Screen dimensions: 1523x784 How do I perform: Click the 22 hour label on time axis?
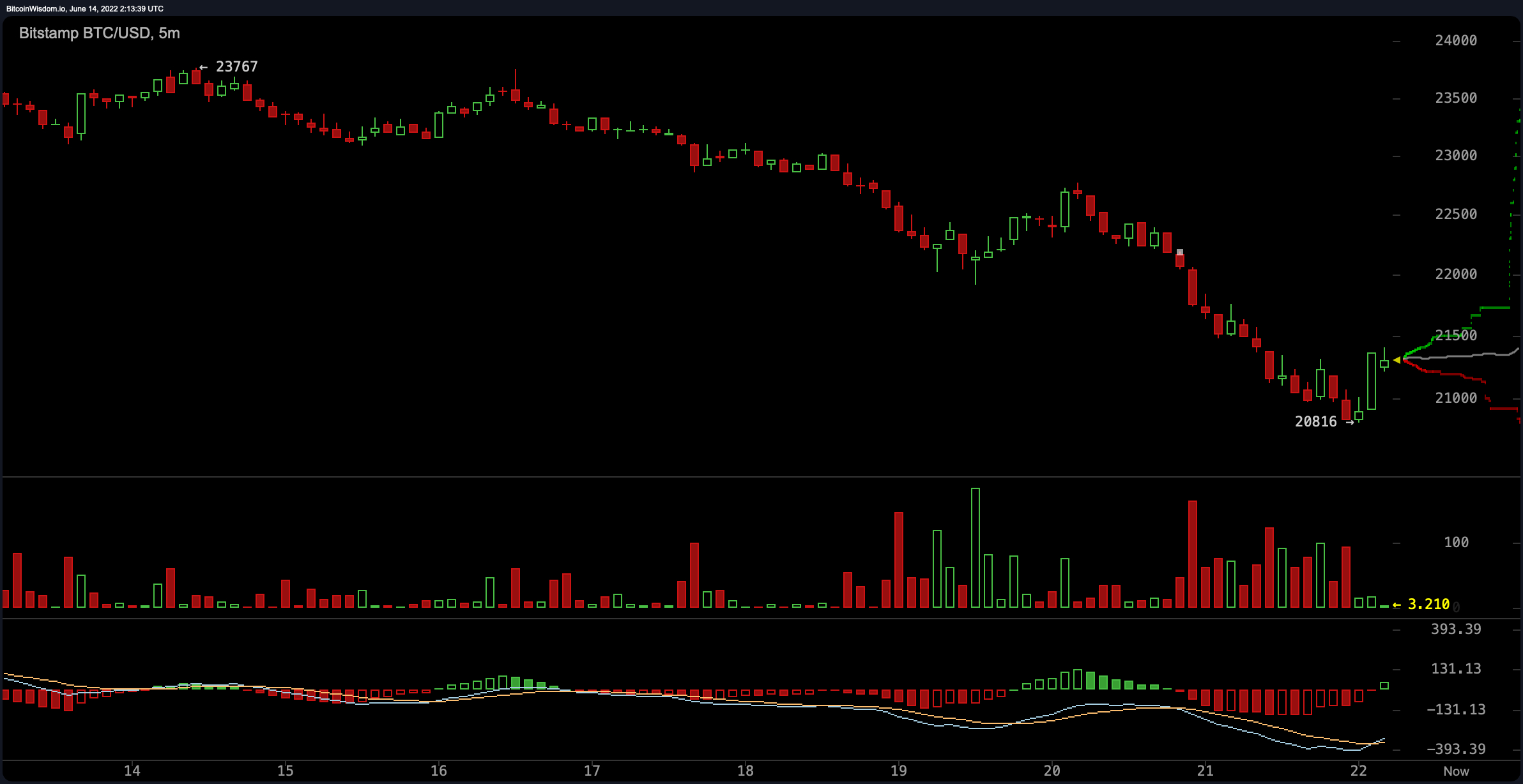pos(1359,771)
